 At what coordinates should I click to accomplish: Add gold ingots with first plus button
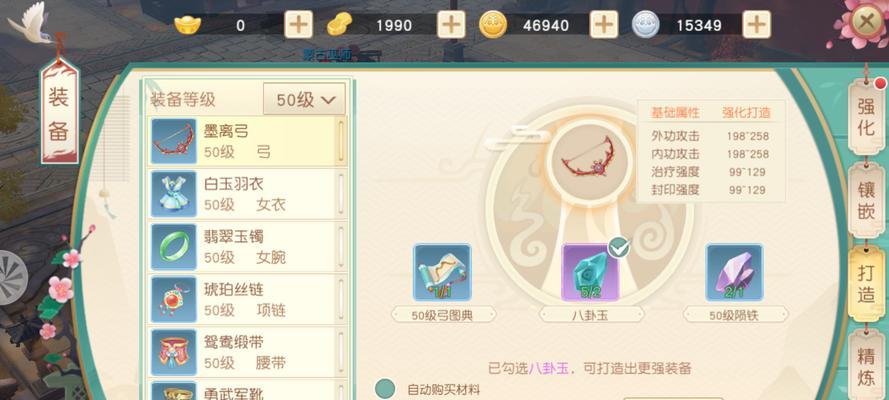click(298, 25)
